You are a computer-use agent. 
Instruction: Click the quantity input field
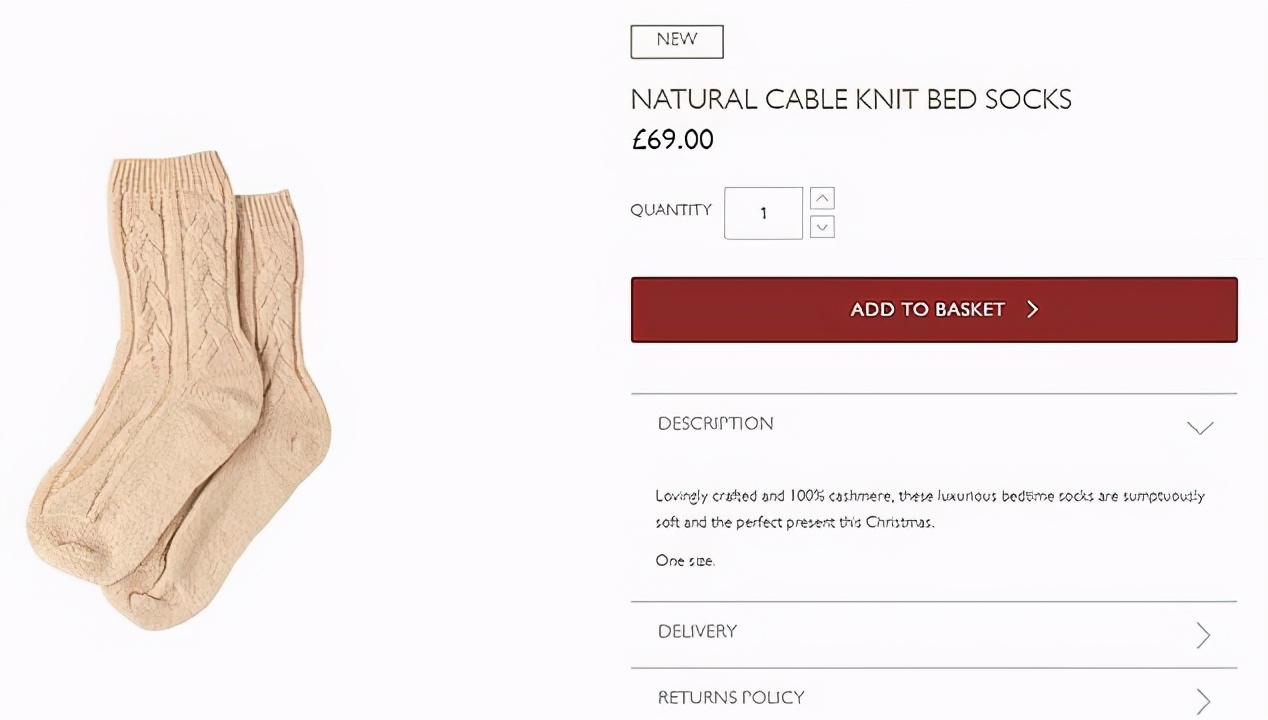(x=763, y=213)
